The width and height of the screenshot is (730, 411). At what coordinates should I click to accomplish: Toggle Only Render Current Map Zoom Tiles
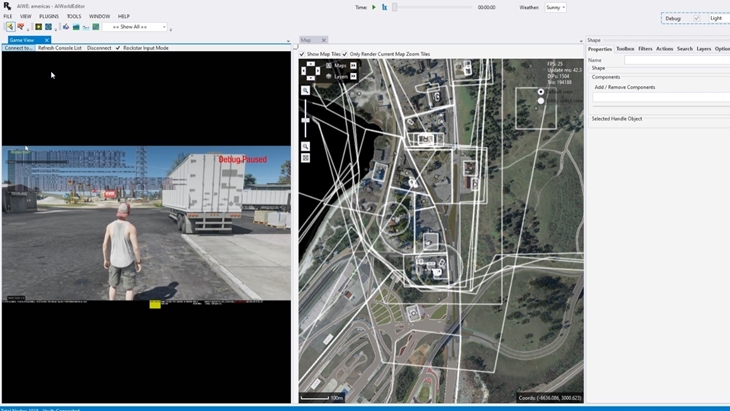(345, 54)
